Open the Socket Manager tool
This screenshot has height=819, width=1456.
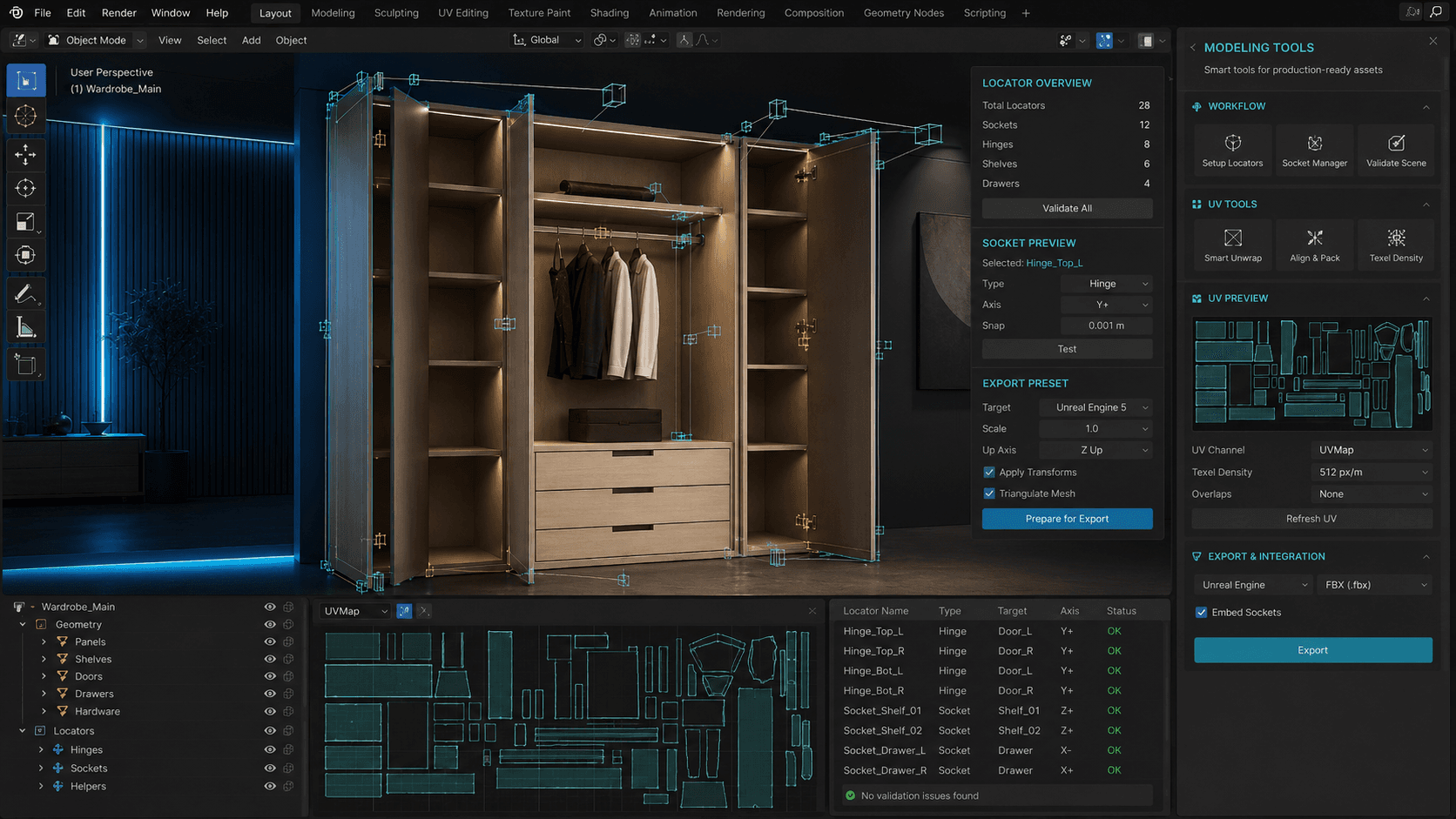[x=1314, y=150]
